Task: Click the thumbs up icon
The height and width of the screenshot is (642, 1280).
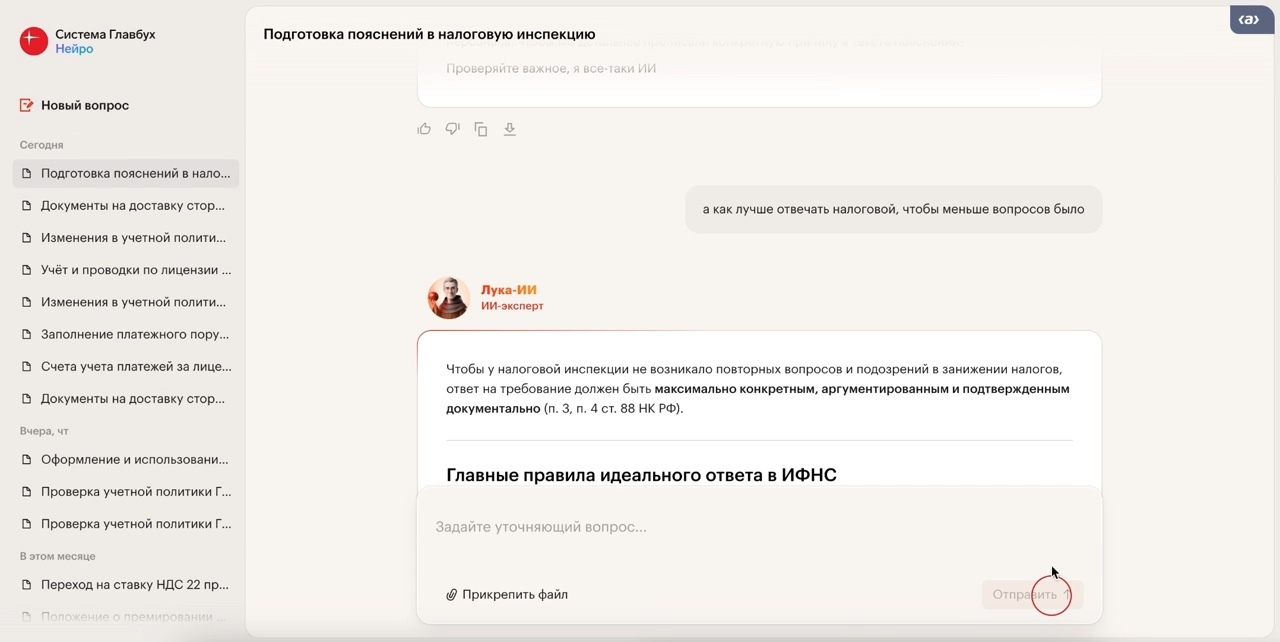Action: tap(424, 129)
